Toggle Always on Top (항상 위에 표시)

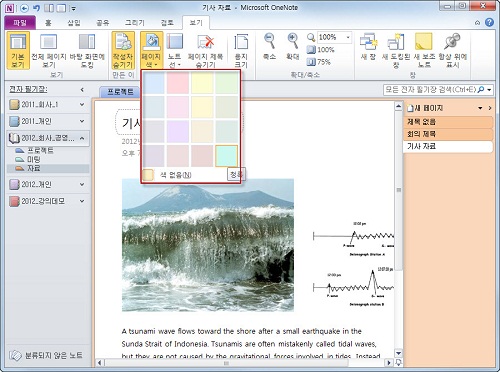[x=453, y=50]
